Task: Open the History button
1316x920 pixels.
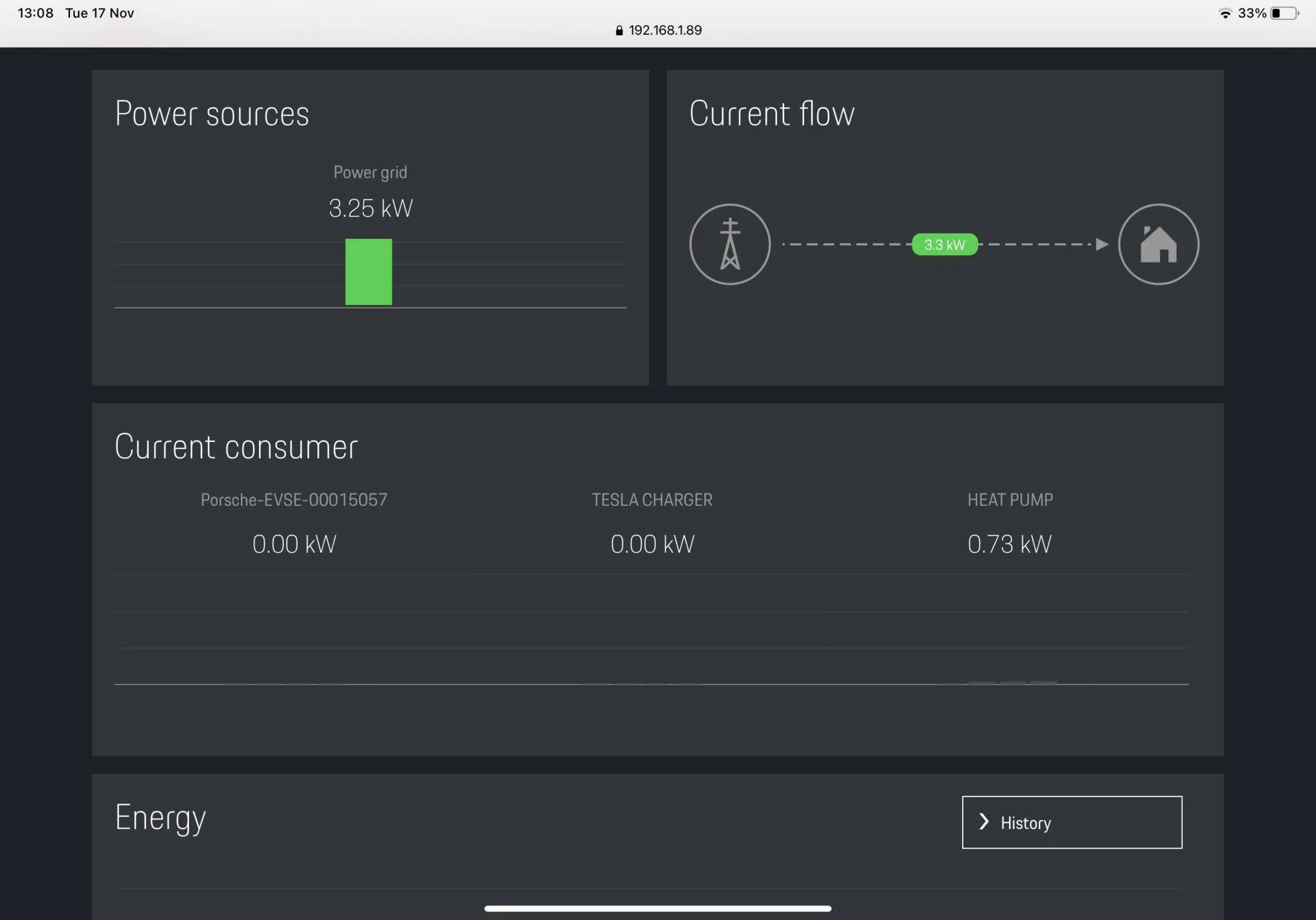Action: tap(1072, 822)
